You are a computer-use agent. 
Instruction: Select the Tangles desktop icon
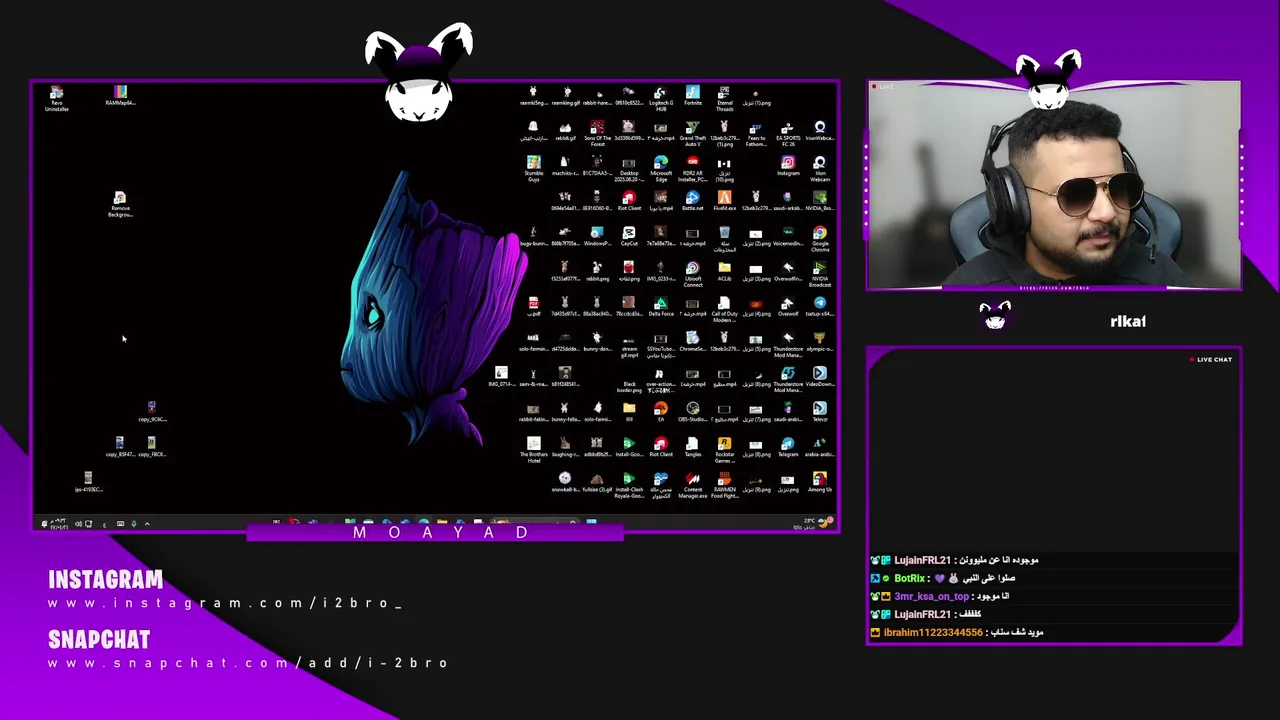tap(692, 446)
